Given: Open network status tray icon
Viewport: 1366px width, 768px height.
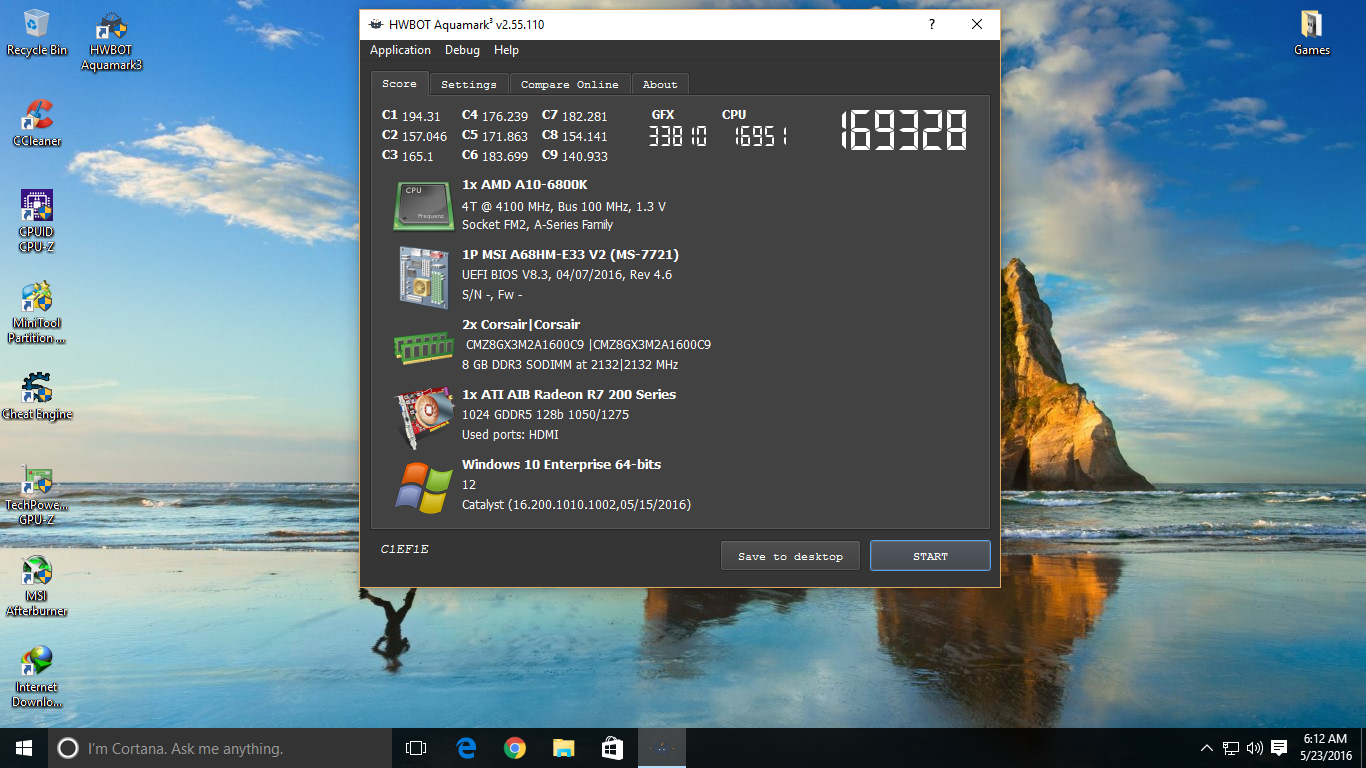Looking at the screenshot, I should point(1231,748).
